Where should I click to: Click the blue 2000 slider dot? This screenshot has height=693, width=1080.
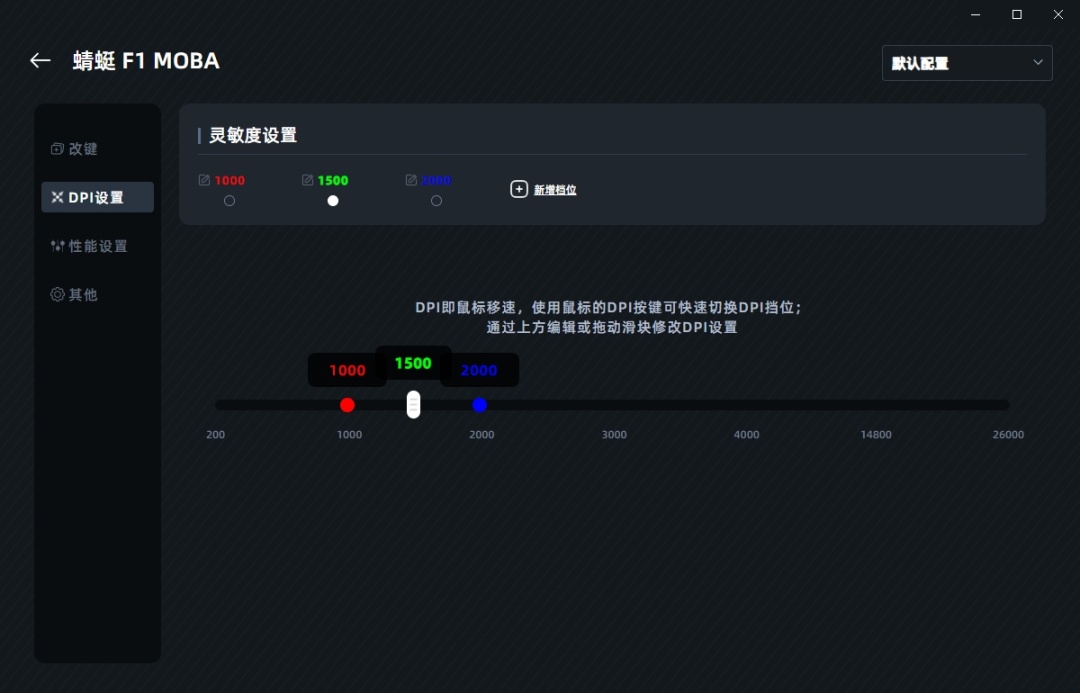[x=479, y=405]
